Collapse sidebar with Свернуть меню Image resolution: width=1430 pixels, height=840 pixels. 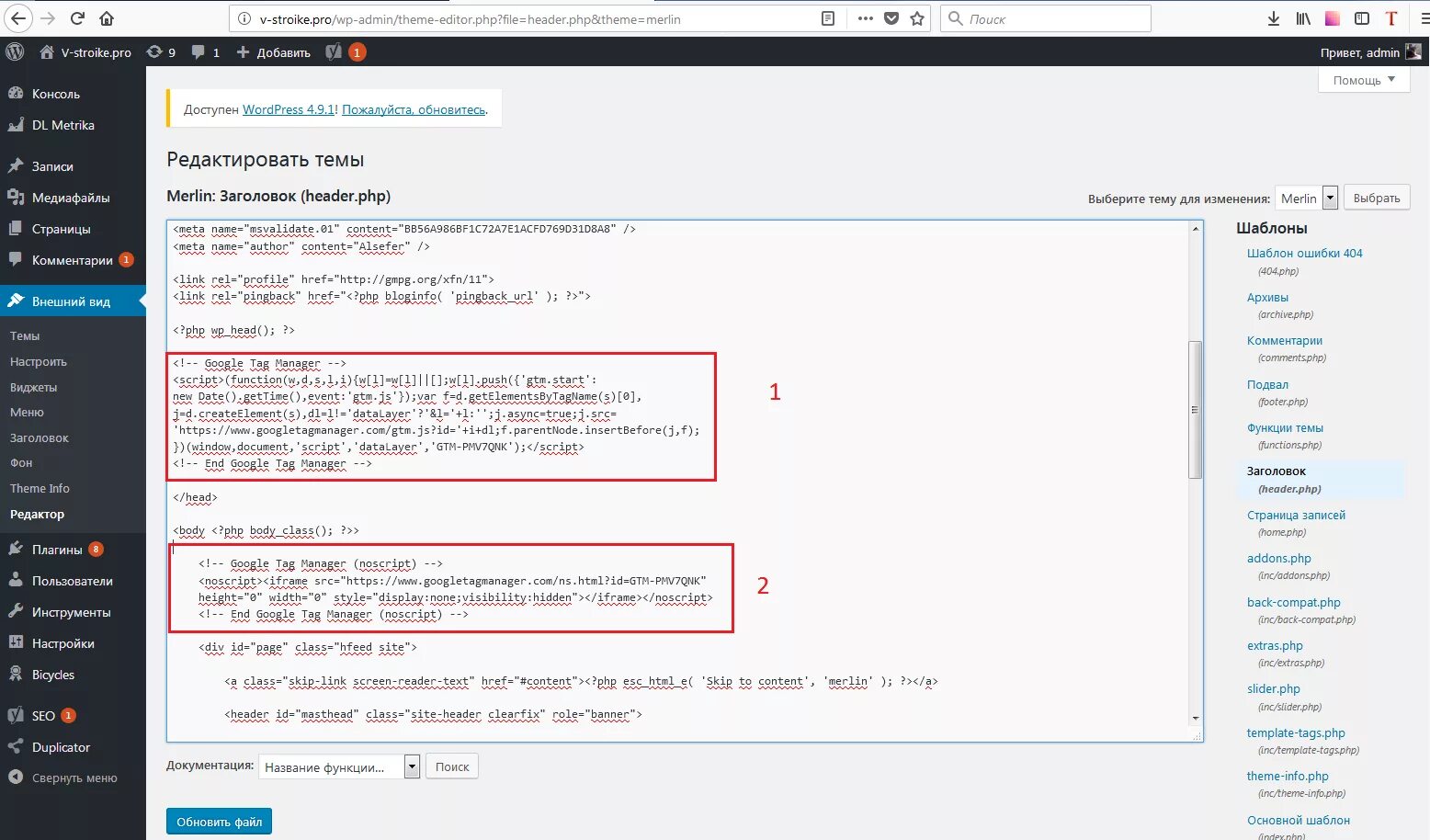point(73,778)
